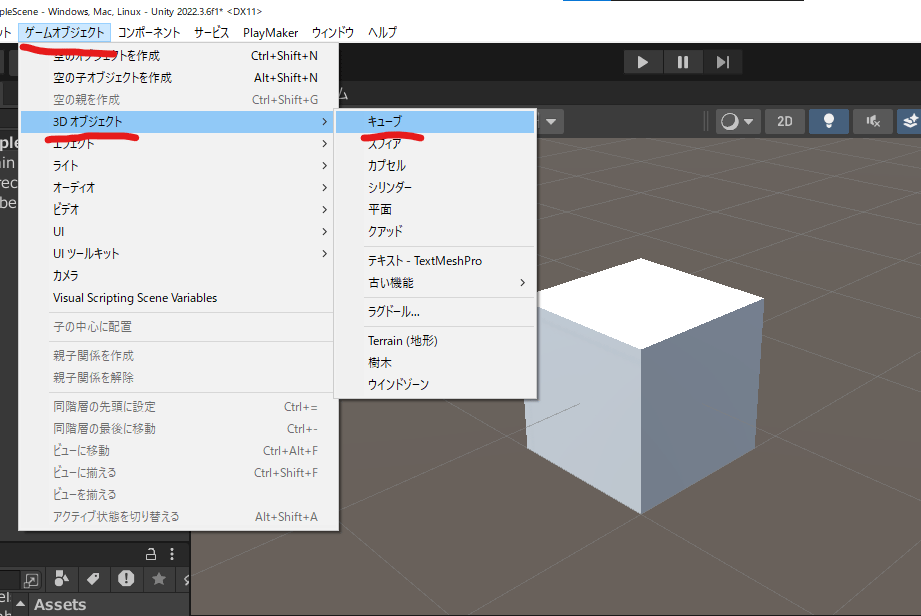Choose テキスト - TextMeshPro
921x616 pixels.
(x=435, y=261)
